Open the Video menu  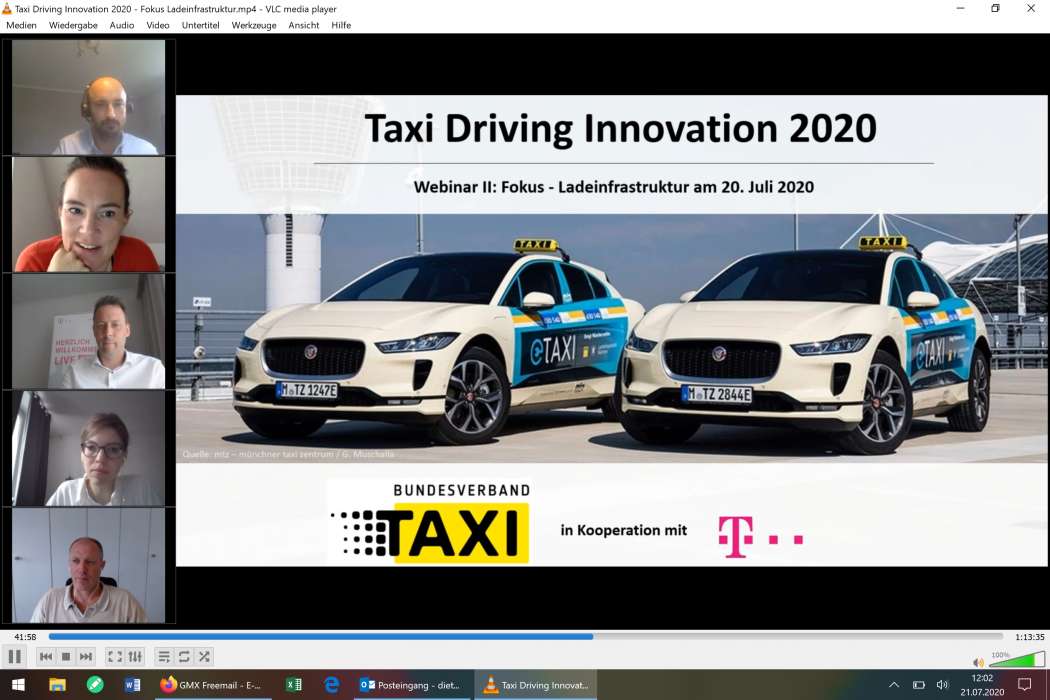(x=158, y=25)
